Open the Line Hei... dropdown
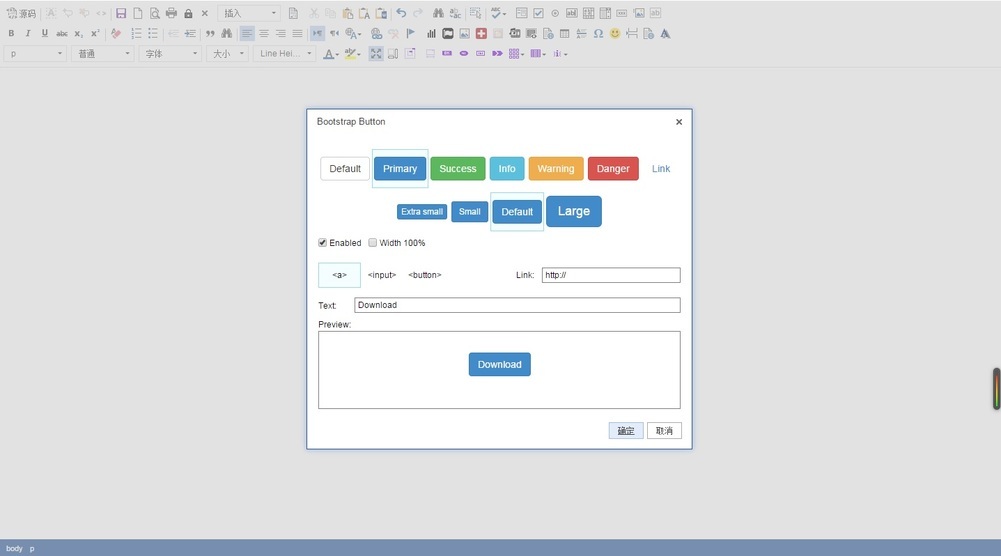 tap(285, 54)
